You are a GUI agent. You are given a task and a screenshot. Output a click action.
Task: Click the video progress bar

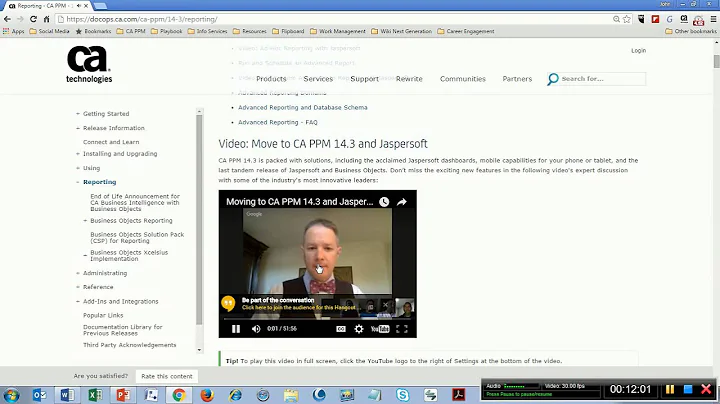coord(318,318)
